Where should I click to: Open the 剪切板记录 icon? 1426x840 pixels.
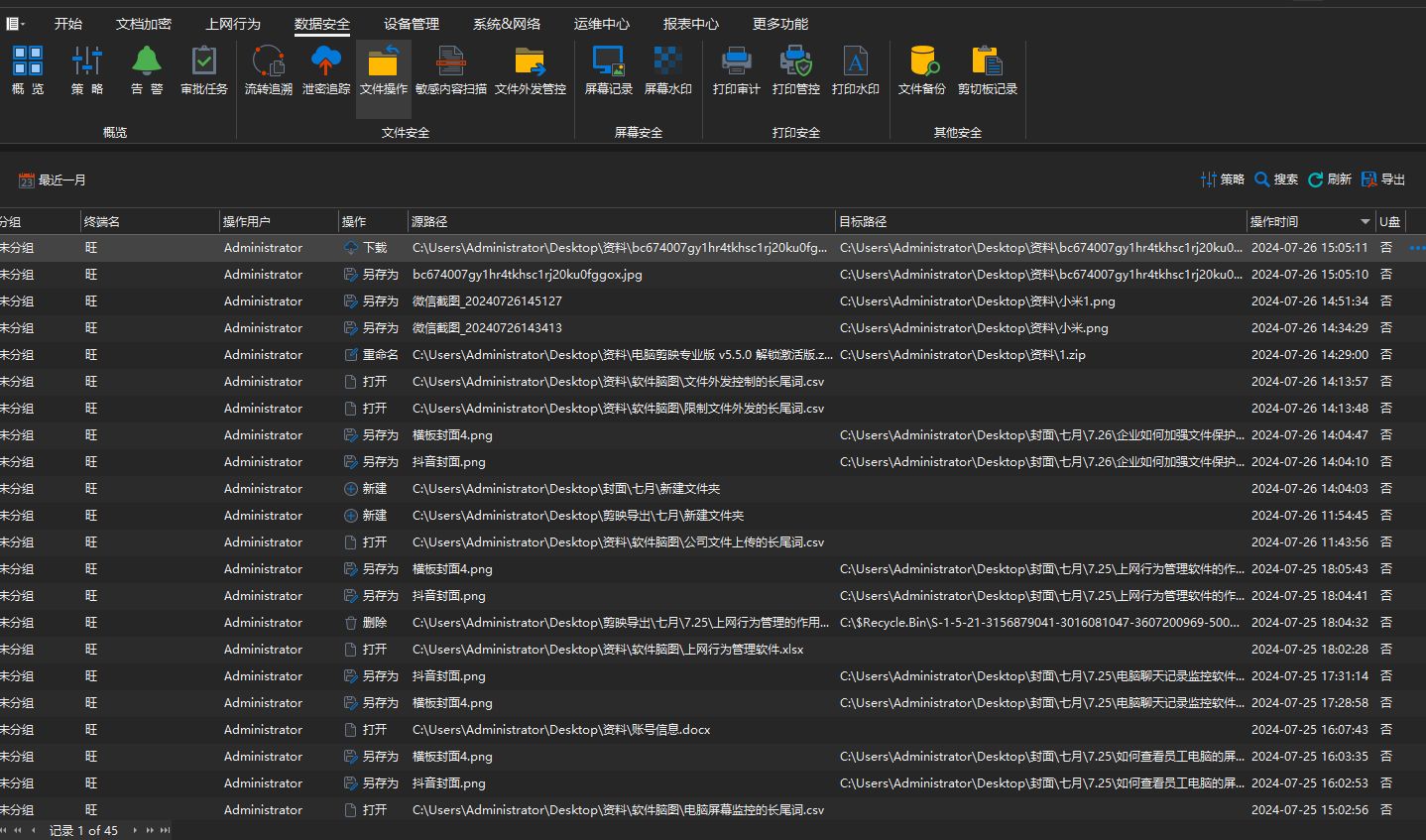point(987,70)
